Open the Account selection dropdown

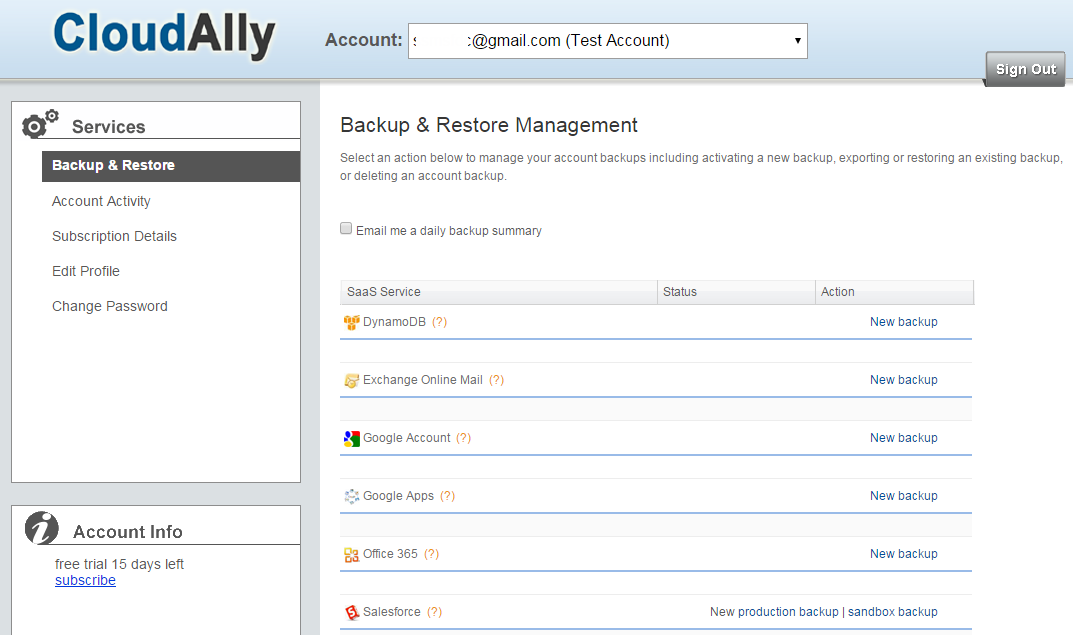click(796, 40)
